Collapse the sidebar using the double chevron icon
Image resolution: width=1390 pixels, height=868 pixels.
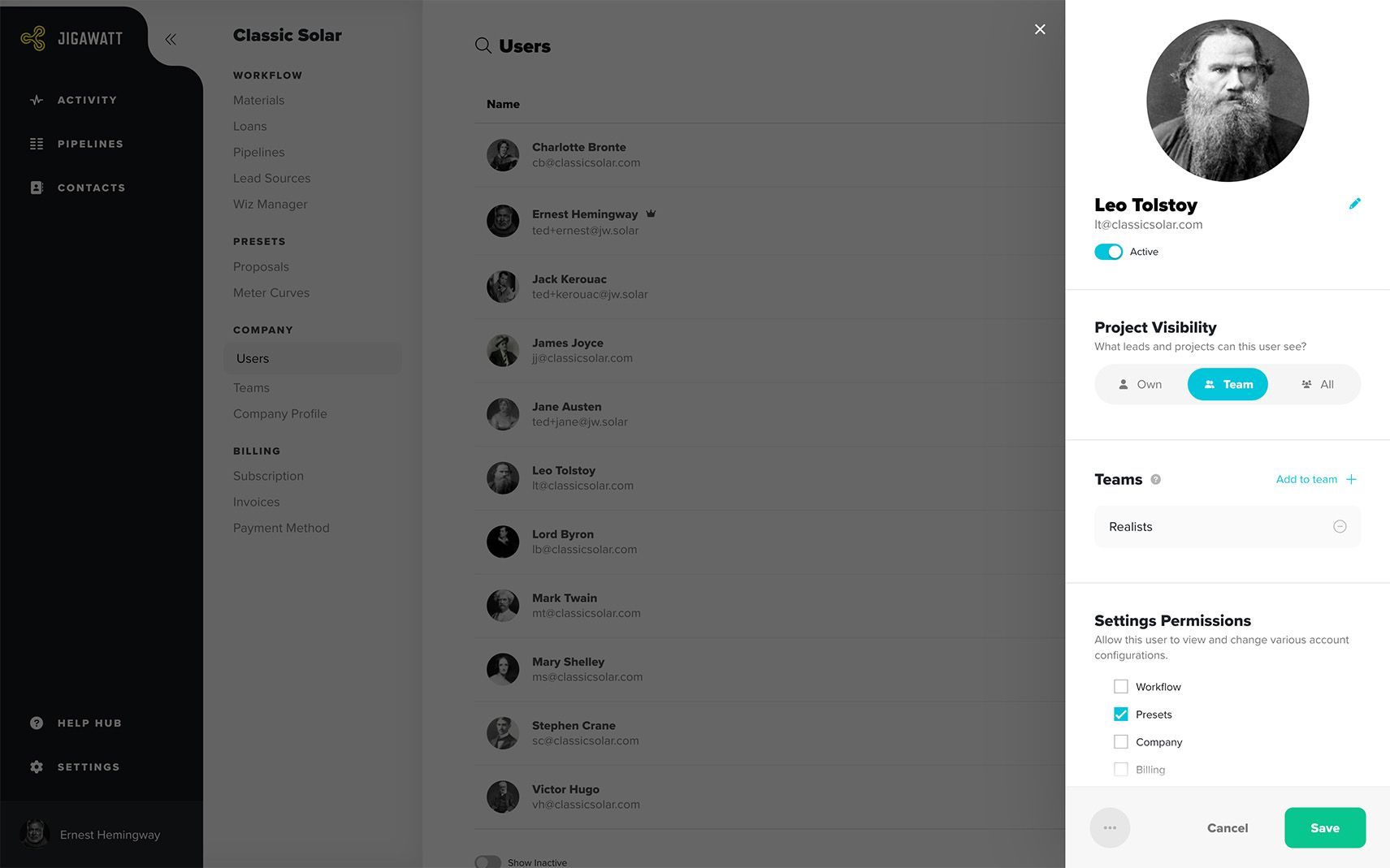171,39
